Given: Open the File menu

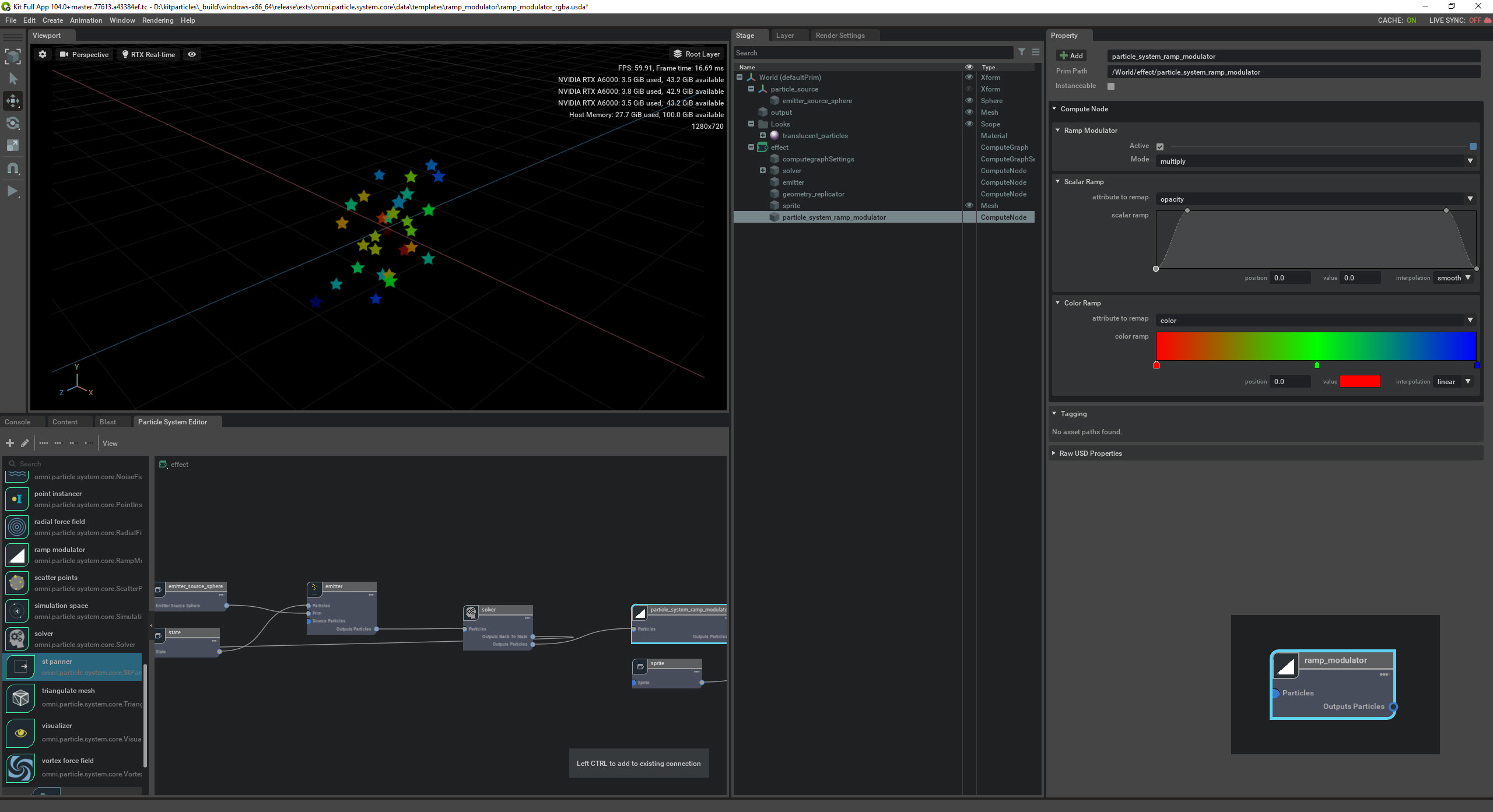Looking at the screenshot, I should pos(10,20).
